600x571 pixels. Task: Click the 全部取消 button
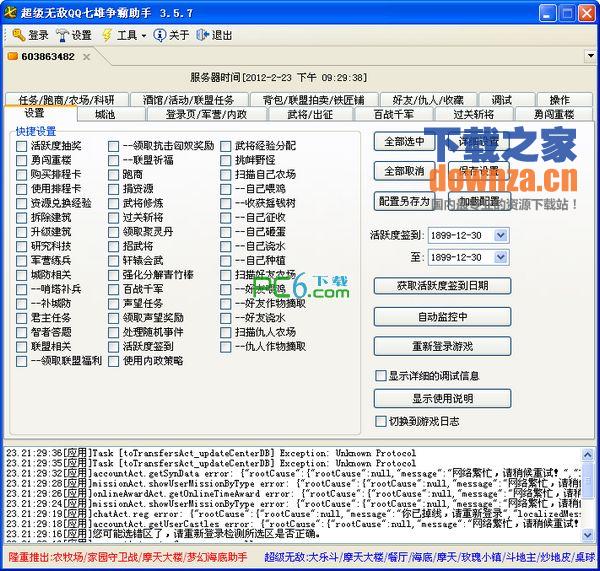click(x=404, y=171)
